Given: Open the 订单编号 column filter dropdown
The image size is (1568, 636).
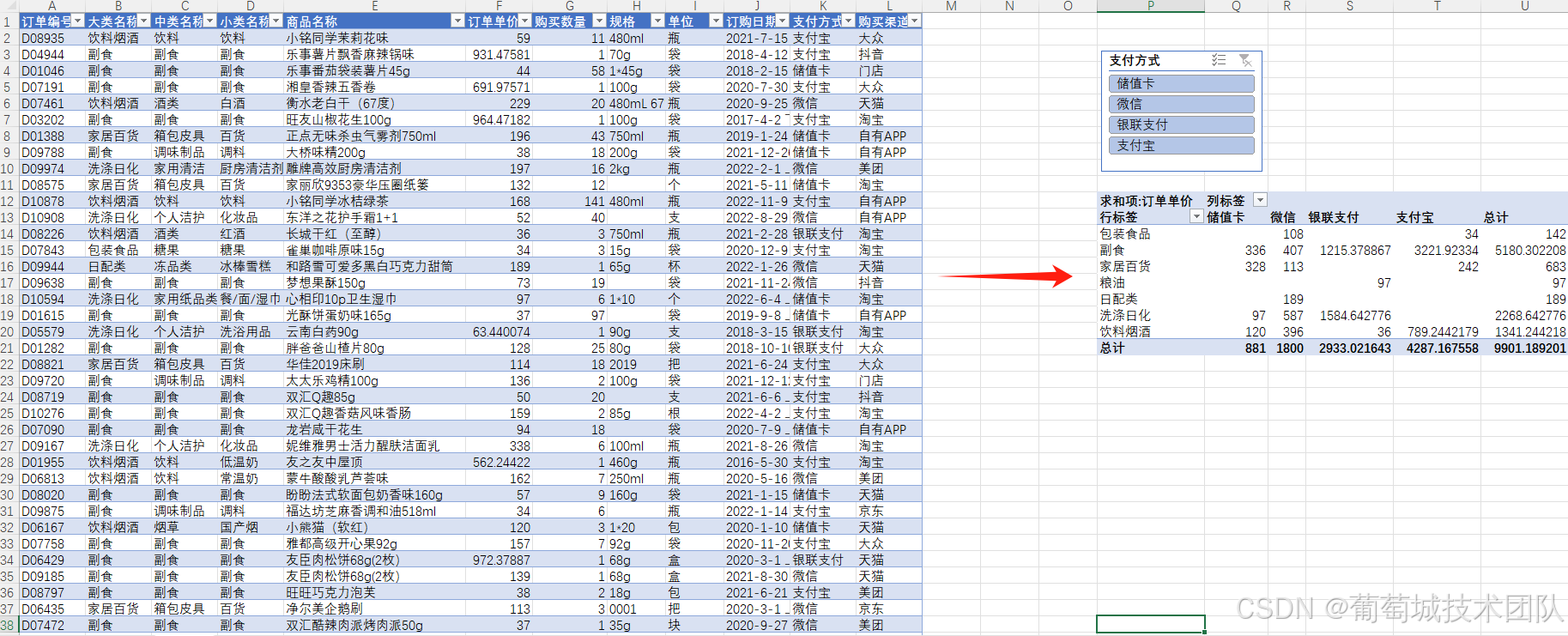Looking at the screenshot, I should 78,21.
